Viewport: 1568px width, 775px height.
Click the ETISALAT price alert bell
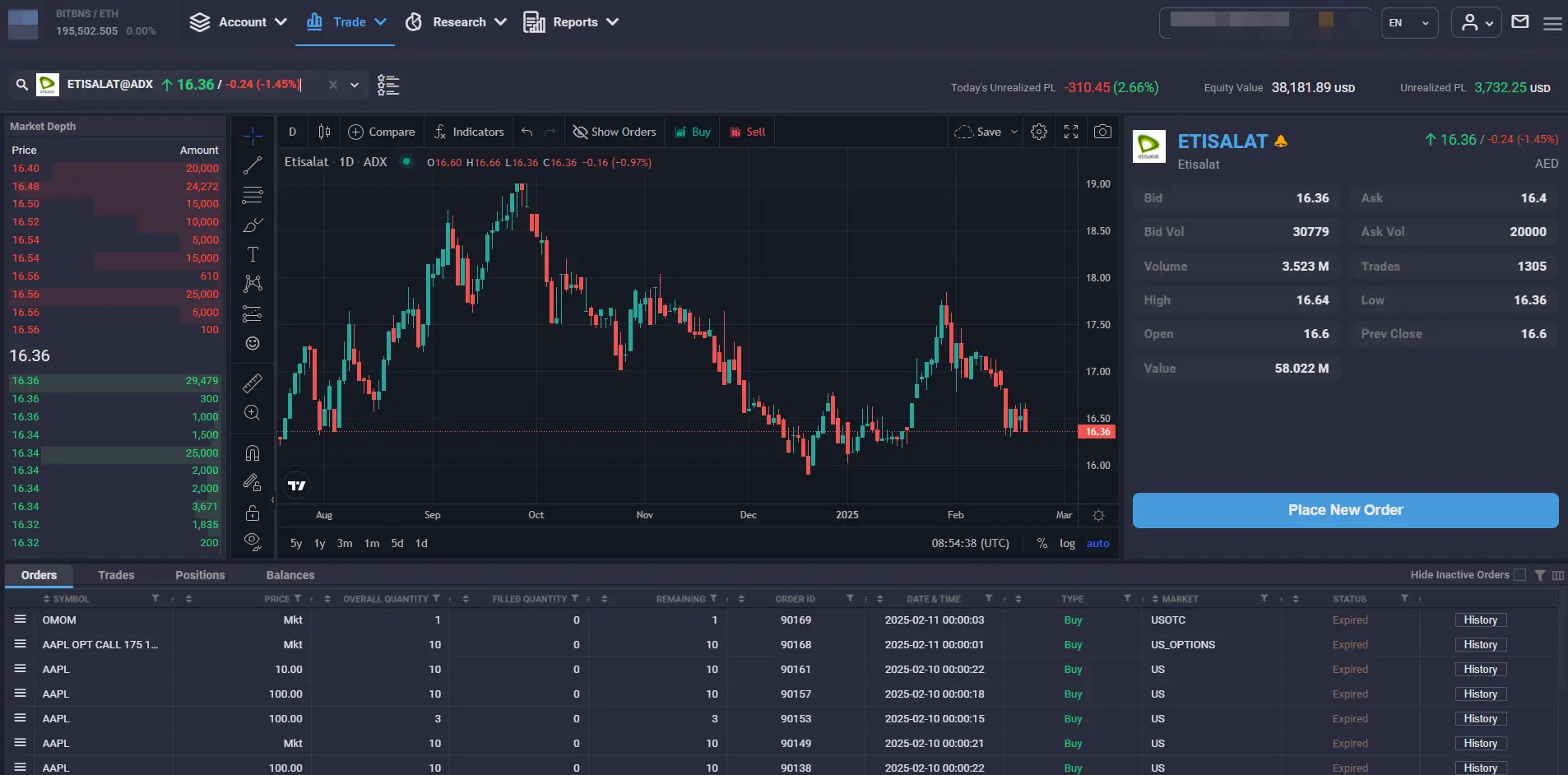click(1281, 142)
